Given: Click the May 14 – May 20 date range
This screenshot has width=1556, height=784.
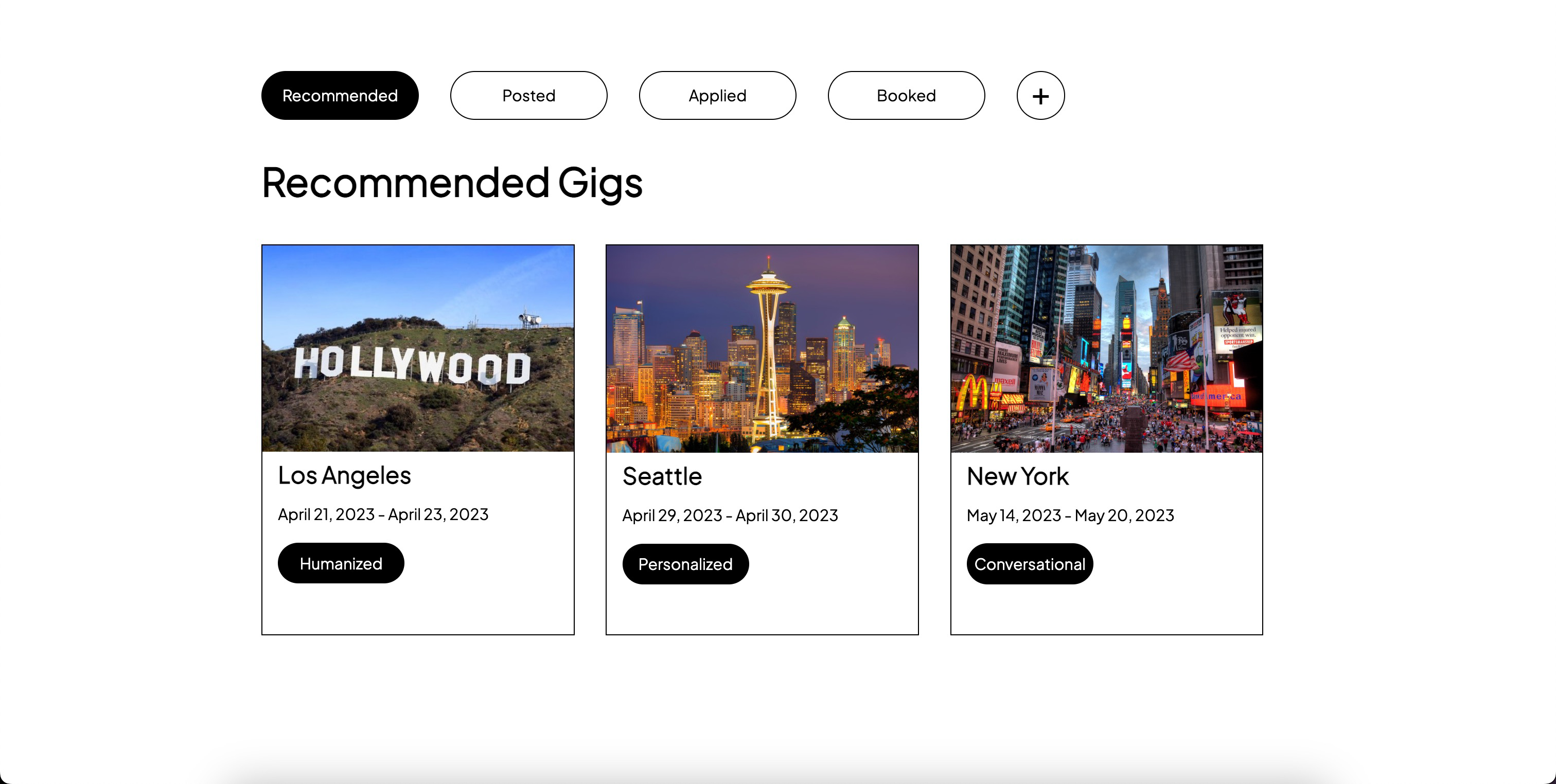Looking at the screenshot, I should coord(1070,515).
